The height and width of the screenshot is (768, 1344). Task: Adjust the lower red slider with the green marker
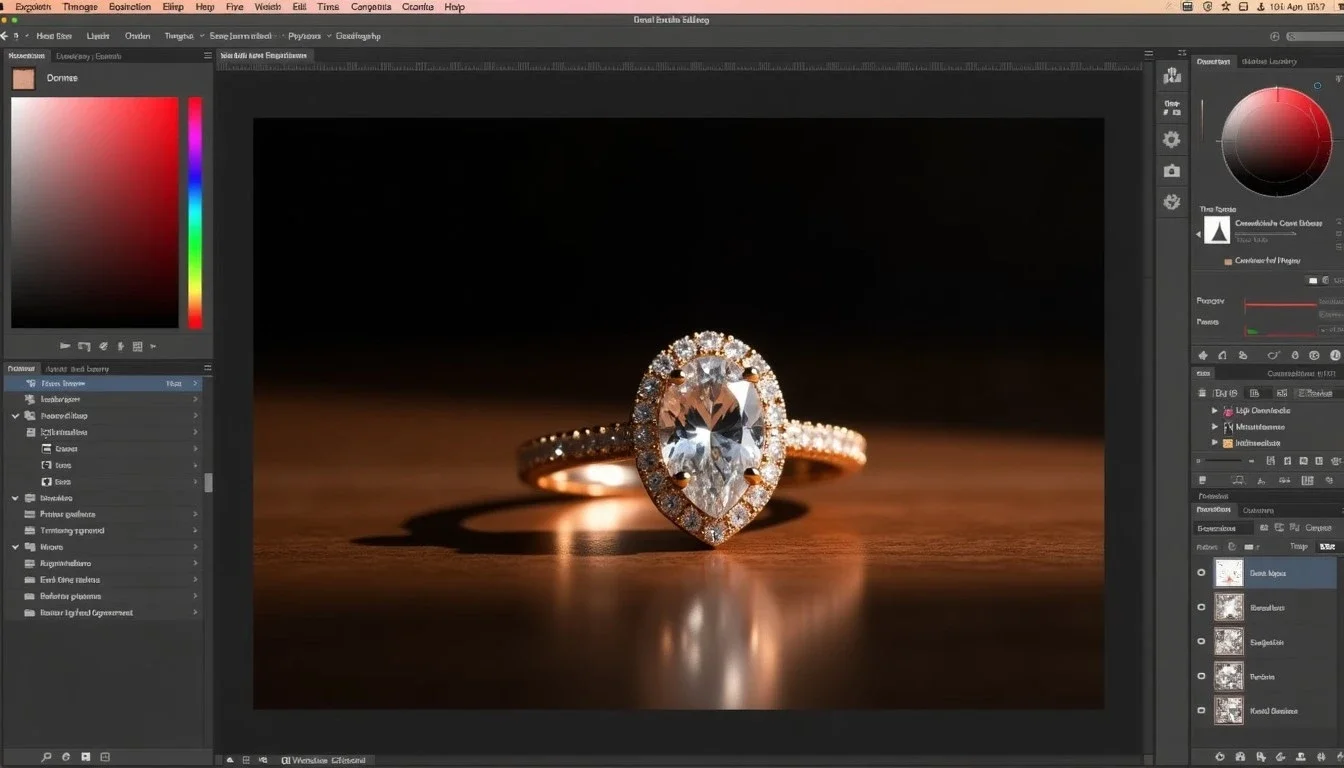[x=1280, y=330]
